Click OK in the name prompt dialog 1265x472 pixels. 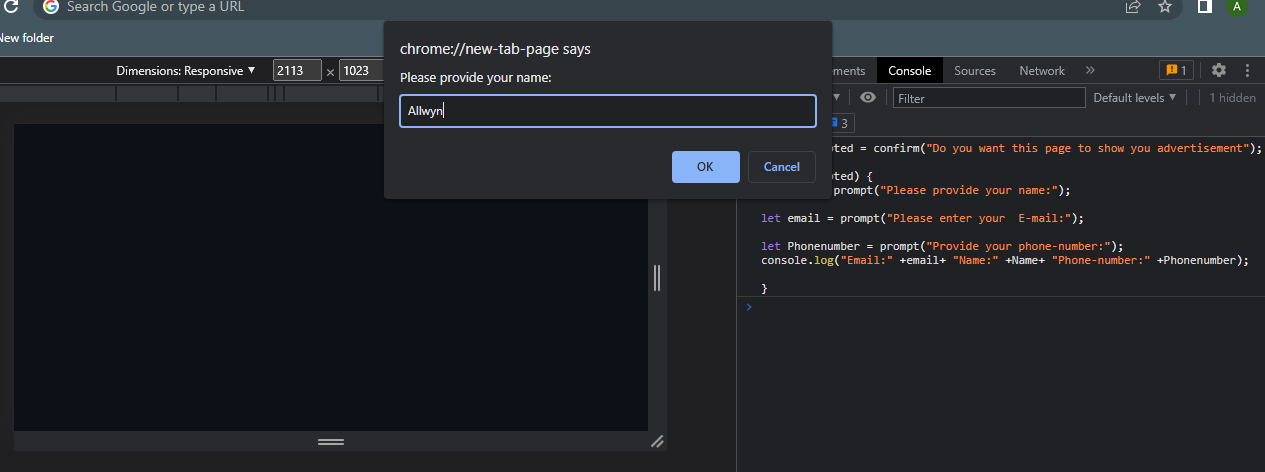[x=705, y=167]
